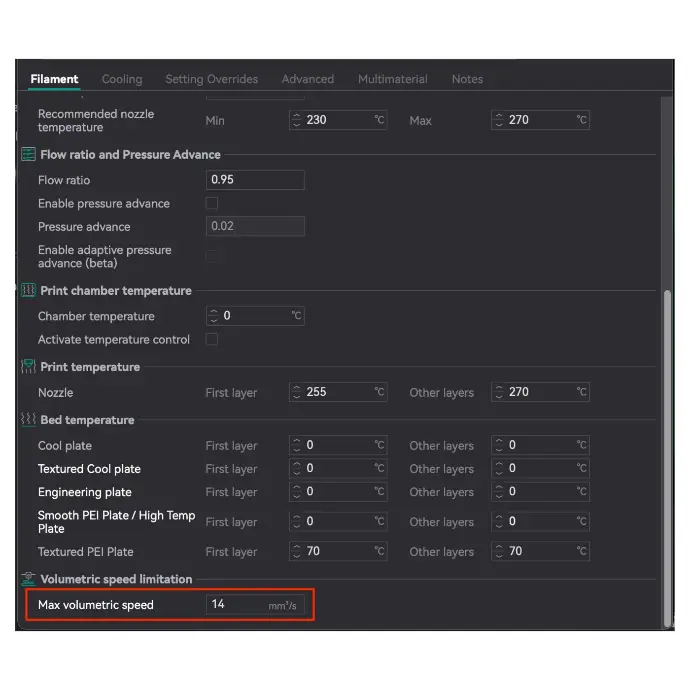Viewport: 690px width, 690px height.
Task: Click stepper arrows on Nozzle first layer temperature
Action: (296, 393)
